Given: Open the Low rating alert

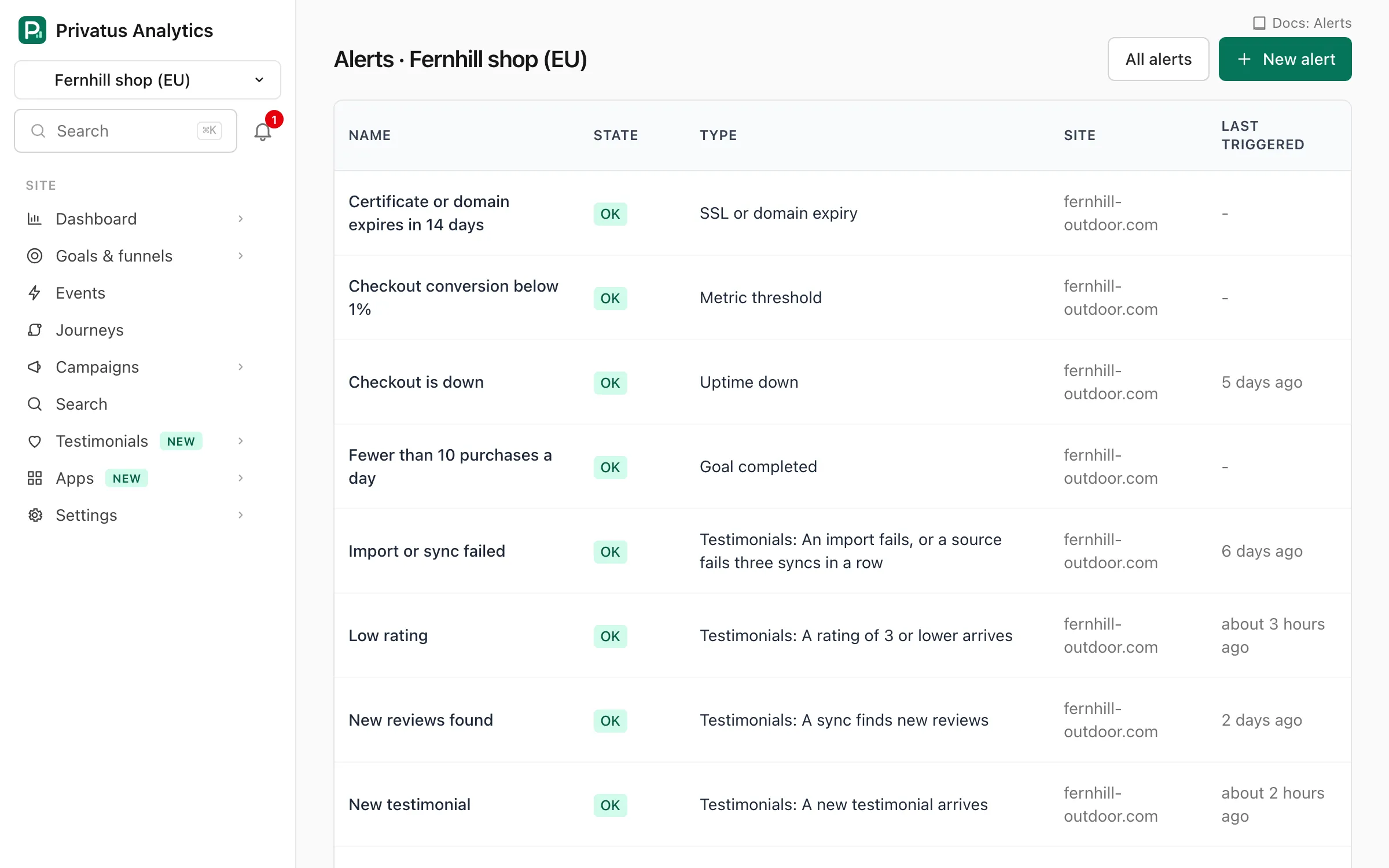Looking at the screenshot, I should click(388, 635).
